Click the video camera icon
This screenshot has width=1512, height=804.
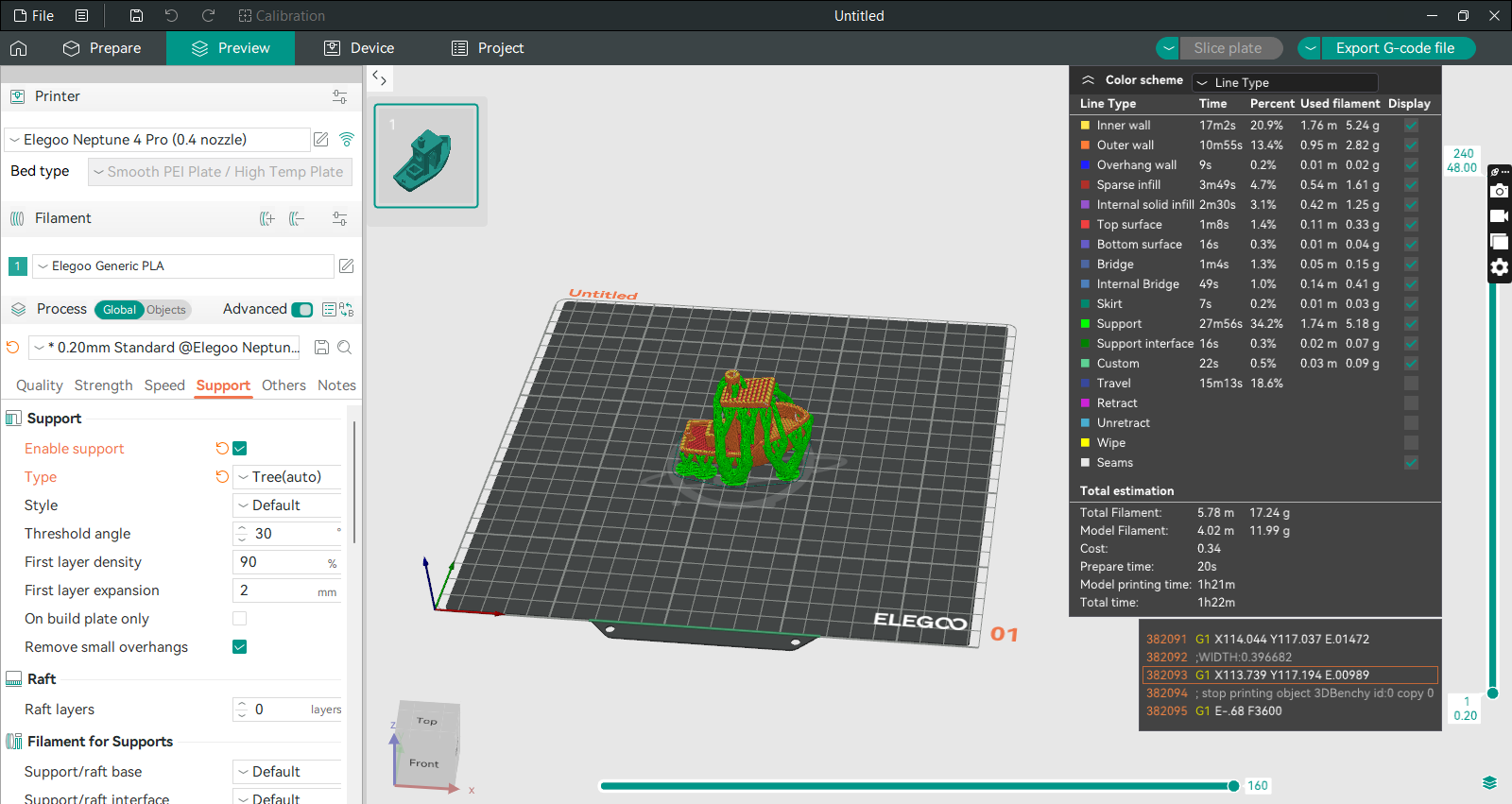tap(1499, 216)
